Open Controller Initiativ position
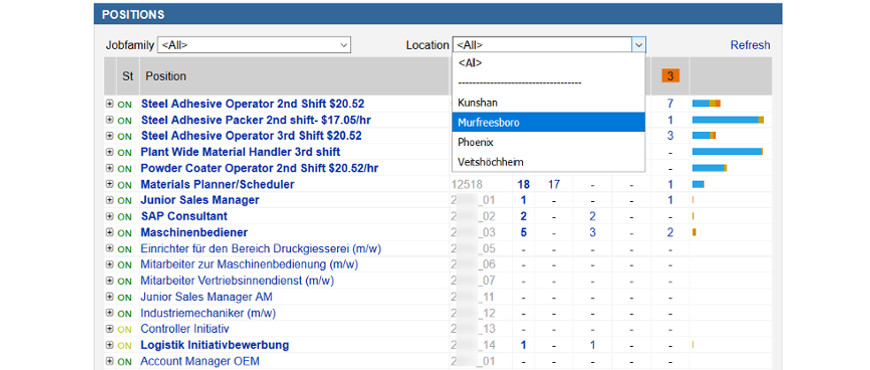 click(185, 329)
